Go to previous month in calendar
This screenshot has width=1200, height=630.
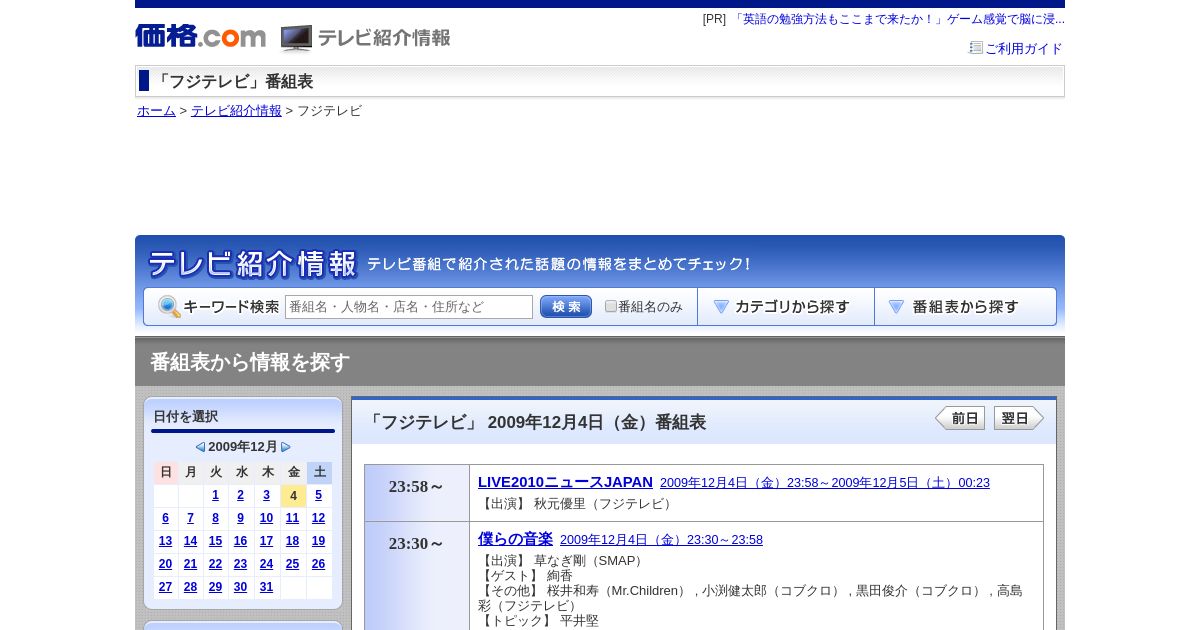tap(200, 447)
